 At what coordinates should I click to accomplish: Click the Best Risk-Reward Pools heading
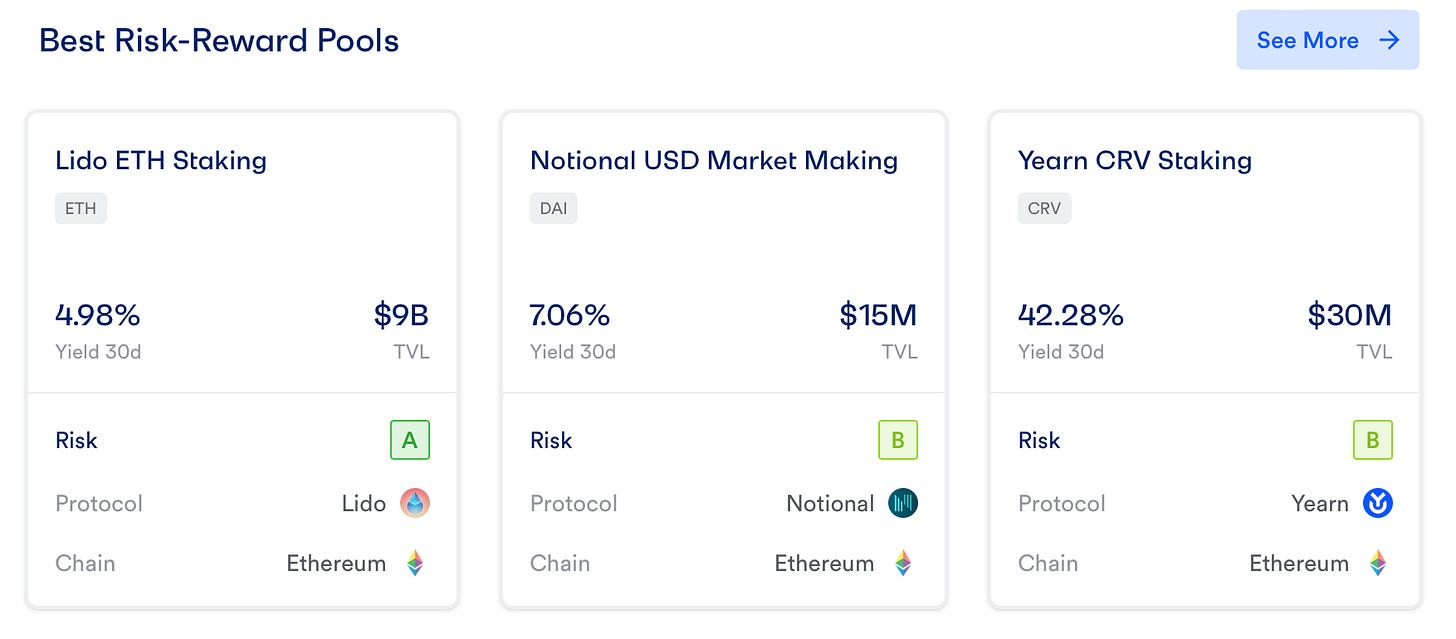tap(219, 41)
